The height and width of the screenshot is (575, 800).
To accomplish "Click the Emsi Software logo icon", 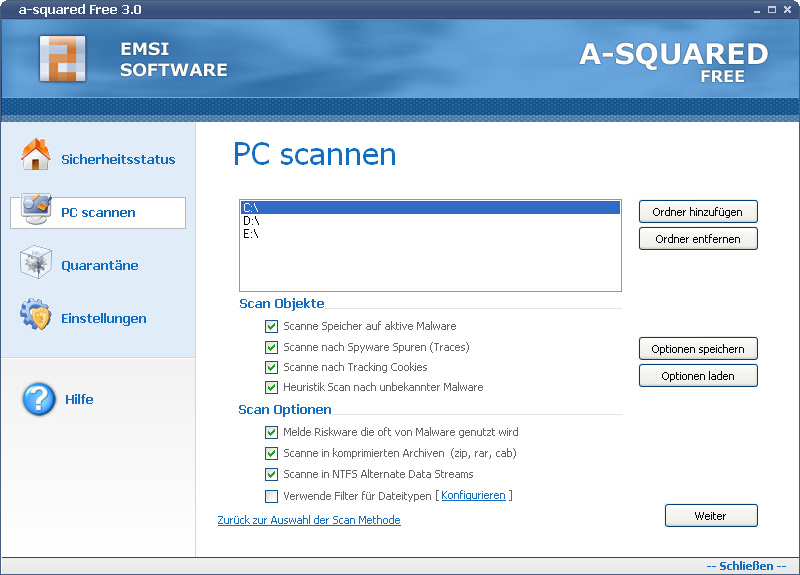I will (63, 59).
